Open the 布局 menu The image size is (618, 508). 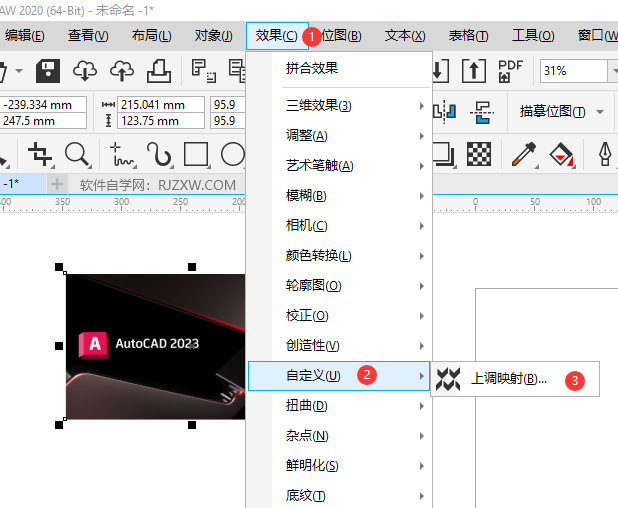(151, 36)
